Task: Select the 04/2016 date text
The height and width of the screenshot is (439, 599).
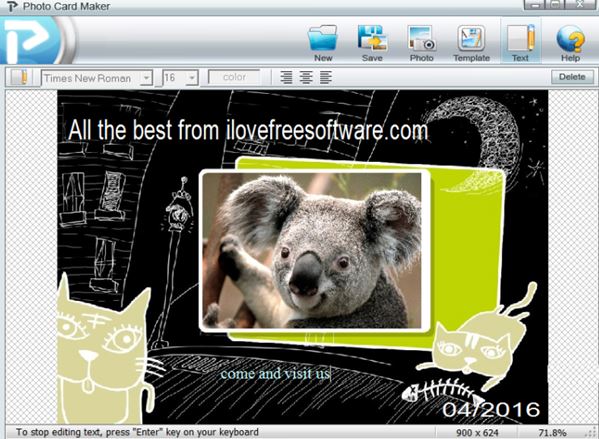Action: click(491, 409)
